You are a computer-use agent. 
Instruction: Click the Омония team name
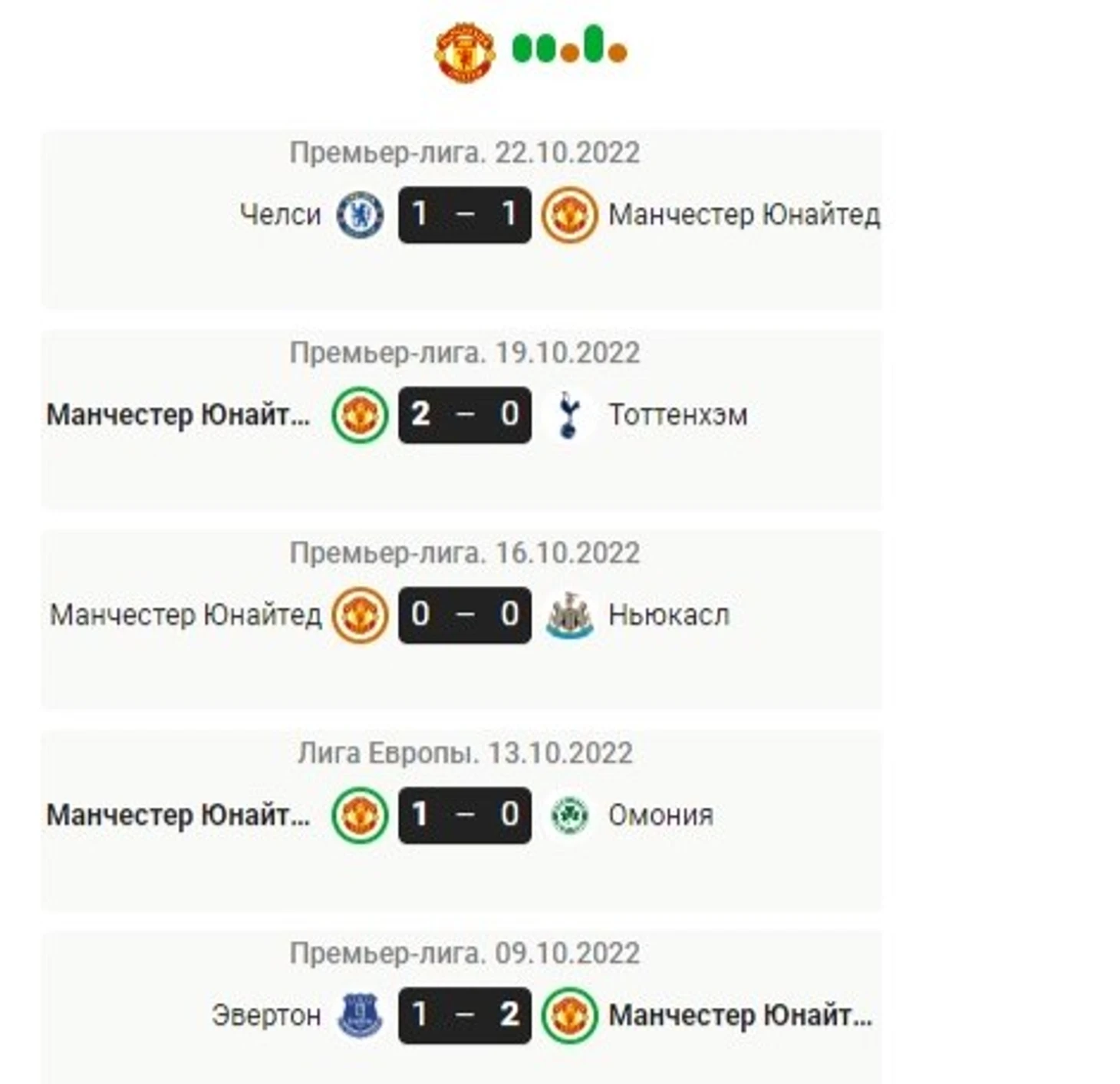click(x=660, y=815)
